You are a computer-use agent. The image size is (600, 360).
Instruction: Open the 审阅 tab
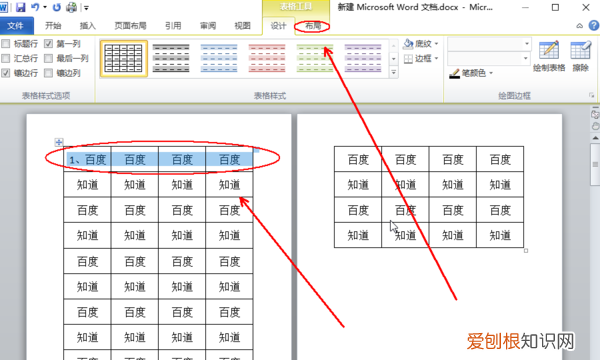point(208,26)
